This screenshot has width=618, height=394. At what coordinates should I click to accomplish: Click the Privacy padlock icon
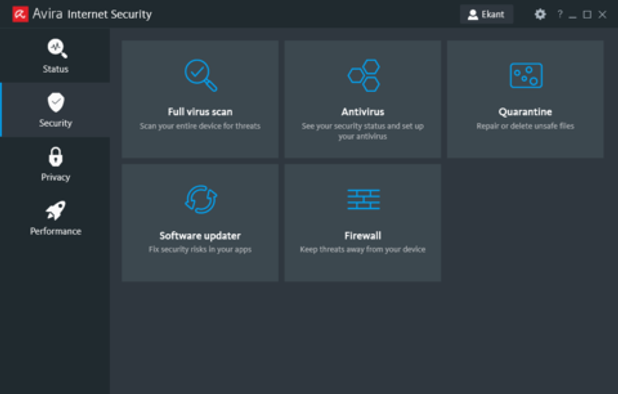[x=56, y=156]
